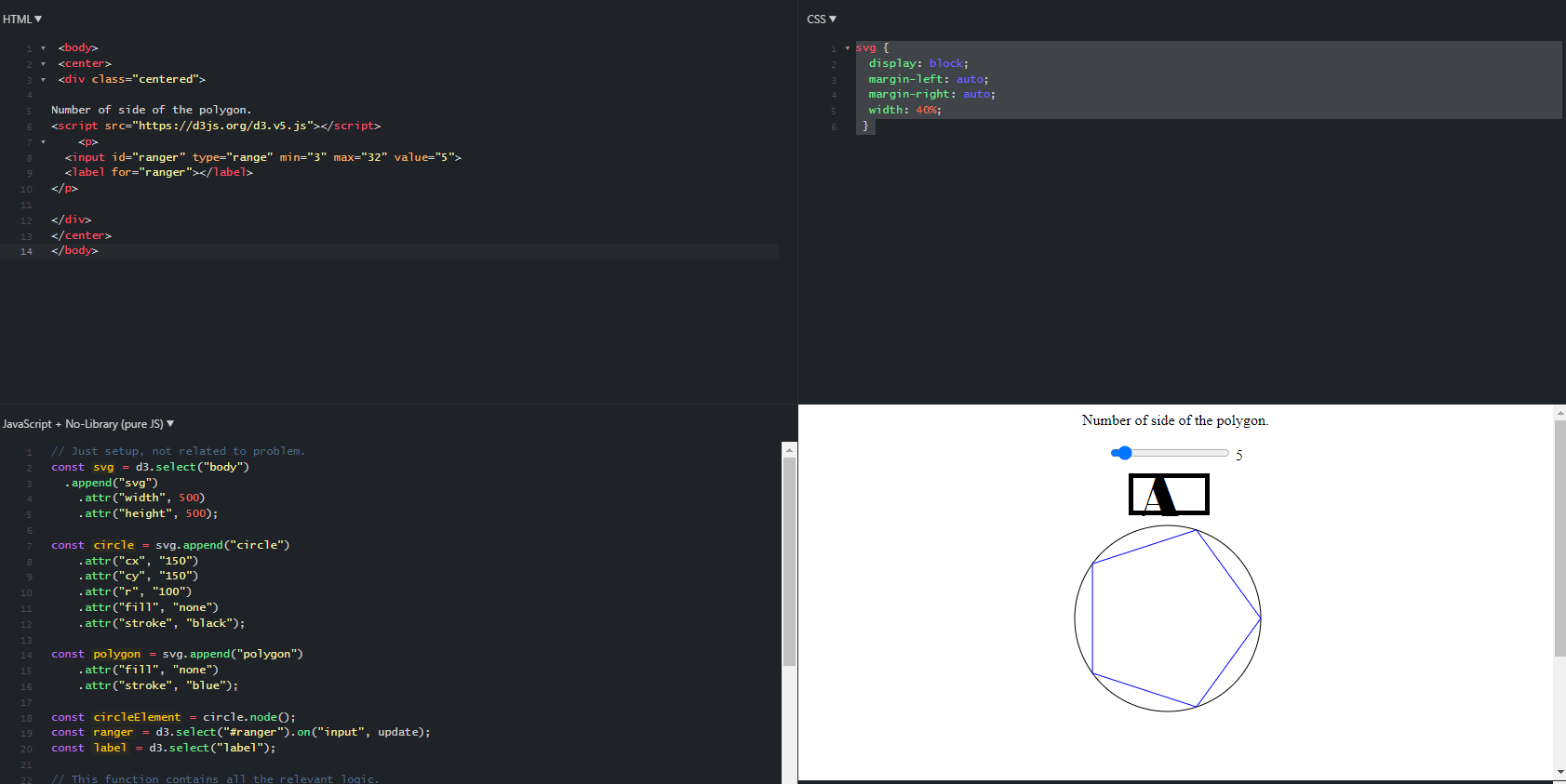
Task: Click the 'const circleElement = circle.node();' line
Action: tap(173, 717)
